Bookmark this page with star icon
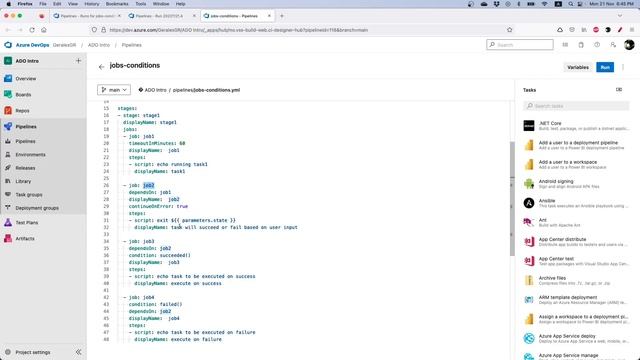The height and width of the screenshot is (360, 640). 509,30
